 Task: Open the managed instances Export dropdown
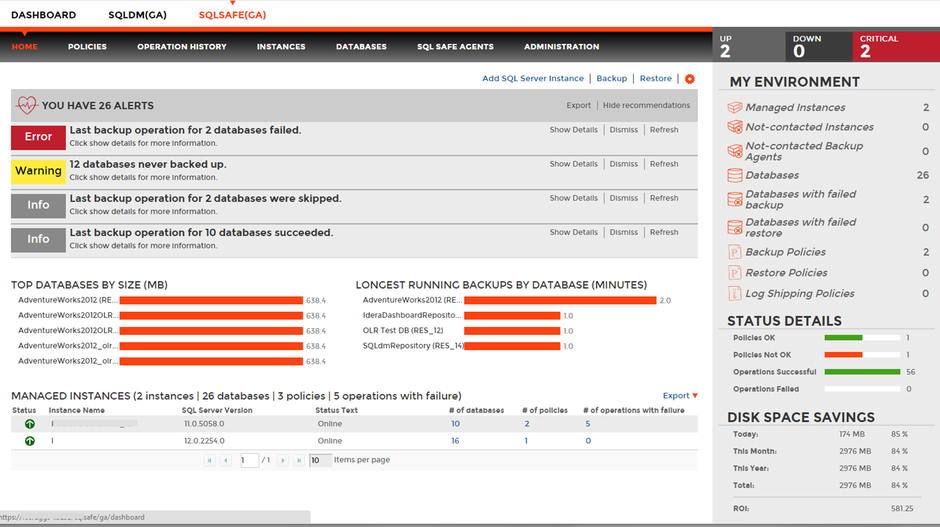(680, 396)
